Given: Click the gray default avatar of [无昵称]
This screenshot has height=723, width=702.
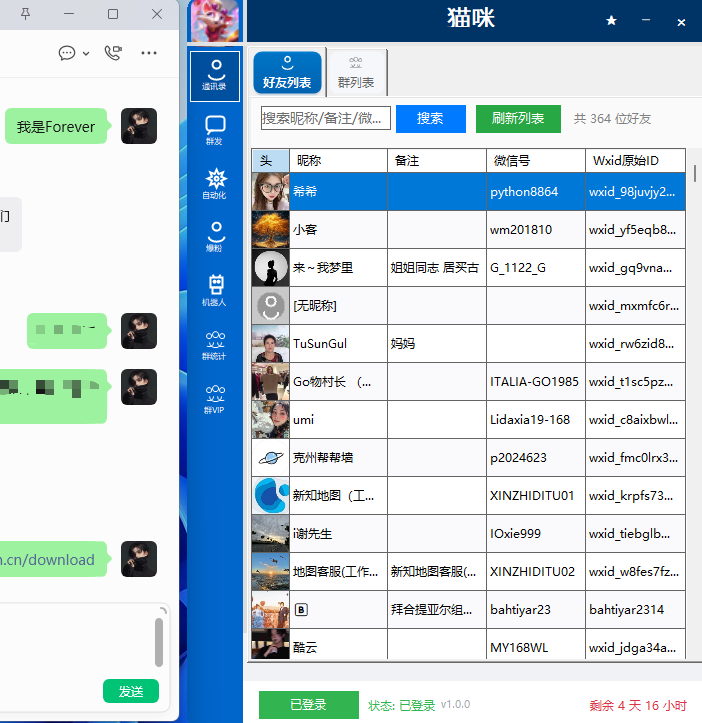Looking at the screenshot, I should tap(270, 305).
